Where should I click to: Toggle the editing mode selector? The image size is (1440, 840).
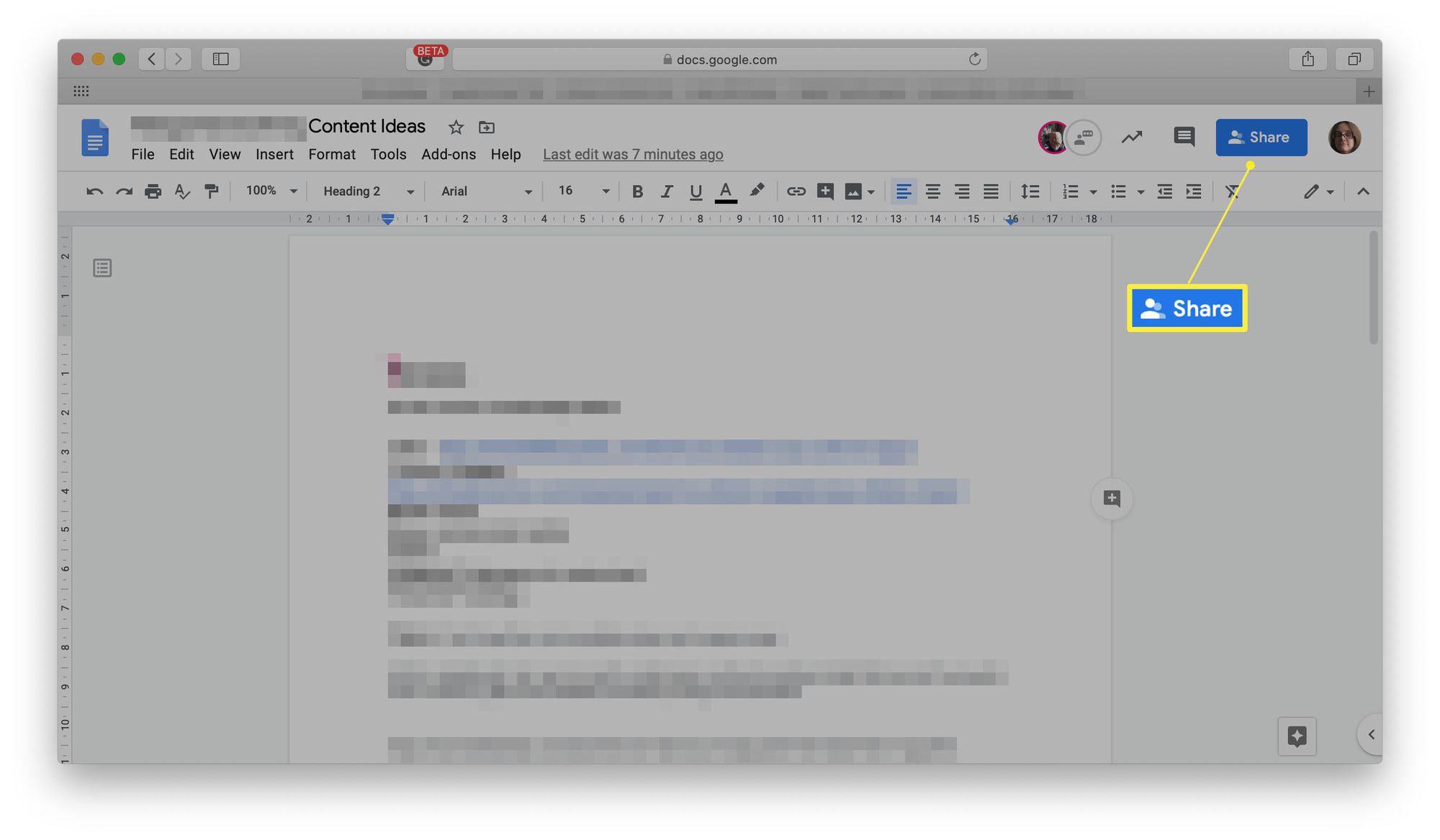click(1317, 192)
